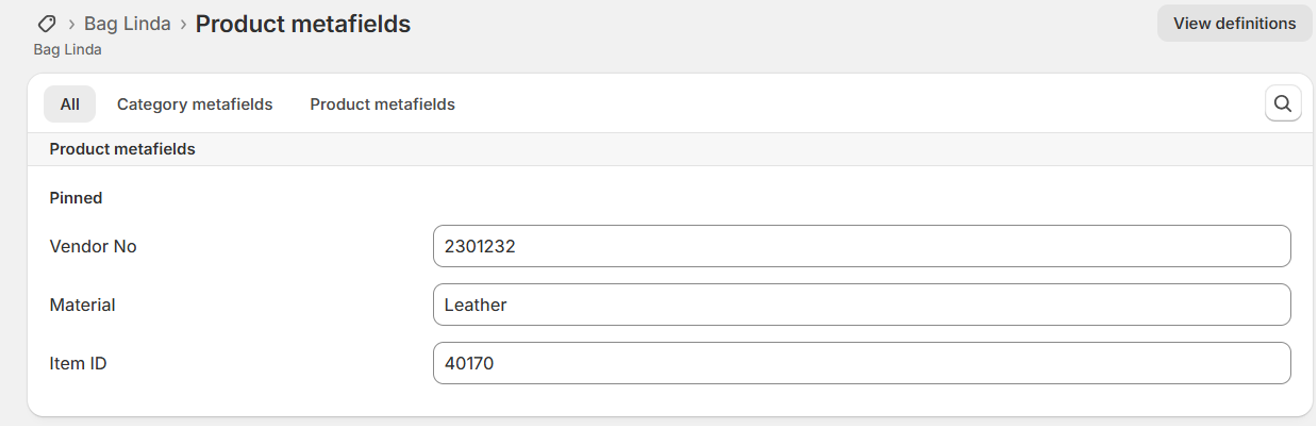The height and width of the screenshot is (426, 1316).
Task: Focus the Vendor No input field
Action: coord(861,246)
